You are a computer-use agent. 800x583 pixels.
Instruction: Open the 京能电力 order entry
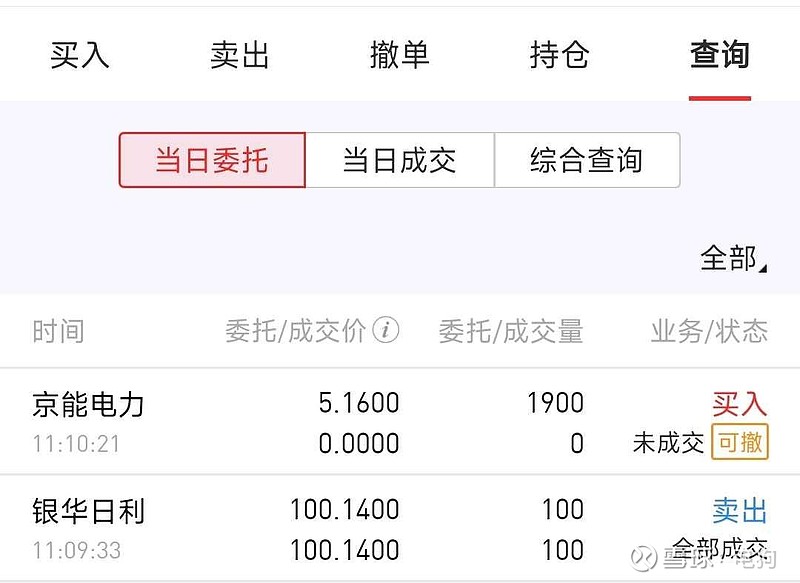(89, 405)
